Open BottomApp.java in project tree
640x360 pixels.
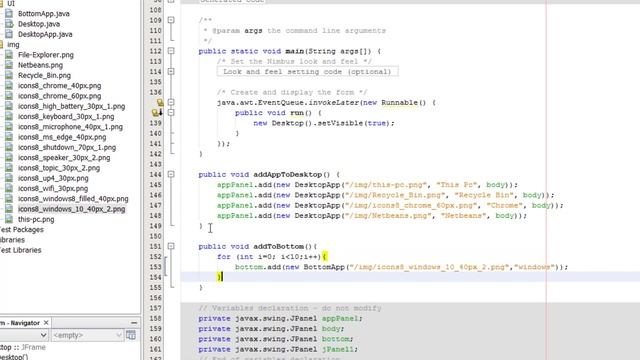coord(44,13)
